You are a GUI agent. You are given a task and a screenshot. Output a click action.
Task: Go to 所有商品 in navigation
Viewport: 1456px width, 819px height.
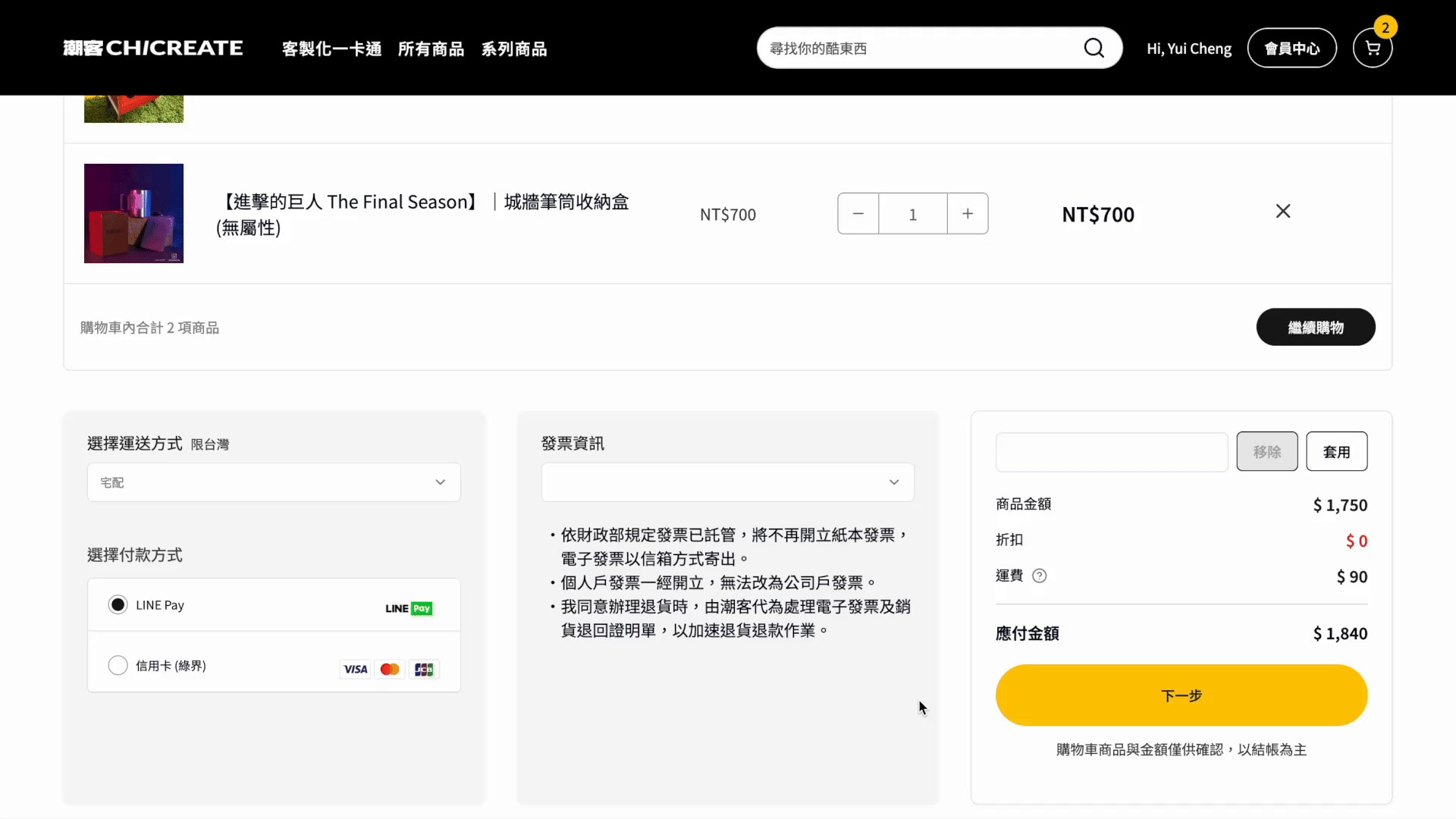click(x=431, y=49)
